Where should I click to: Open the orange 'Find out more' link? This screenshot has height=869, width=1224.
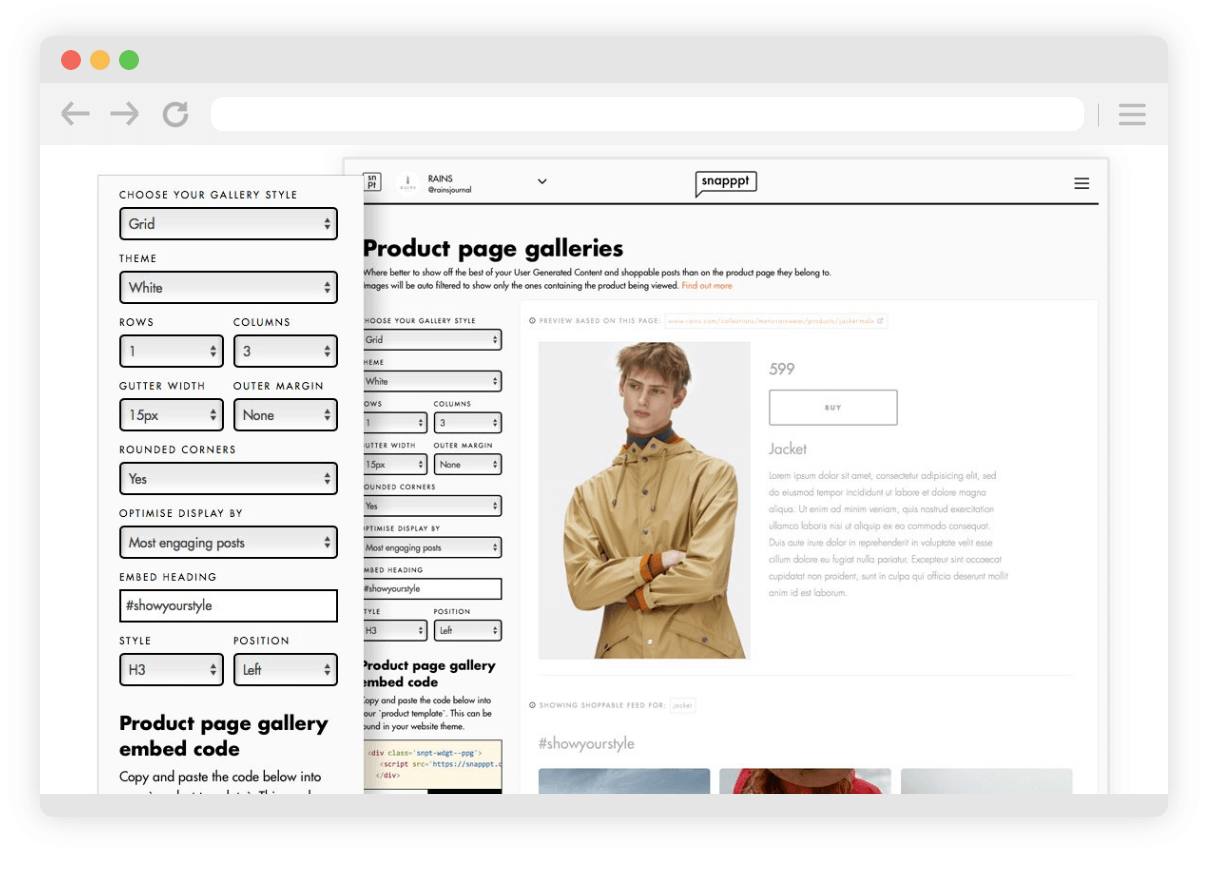[x=707, y=286]
